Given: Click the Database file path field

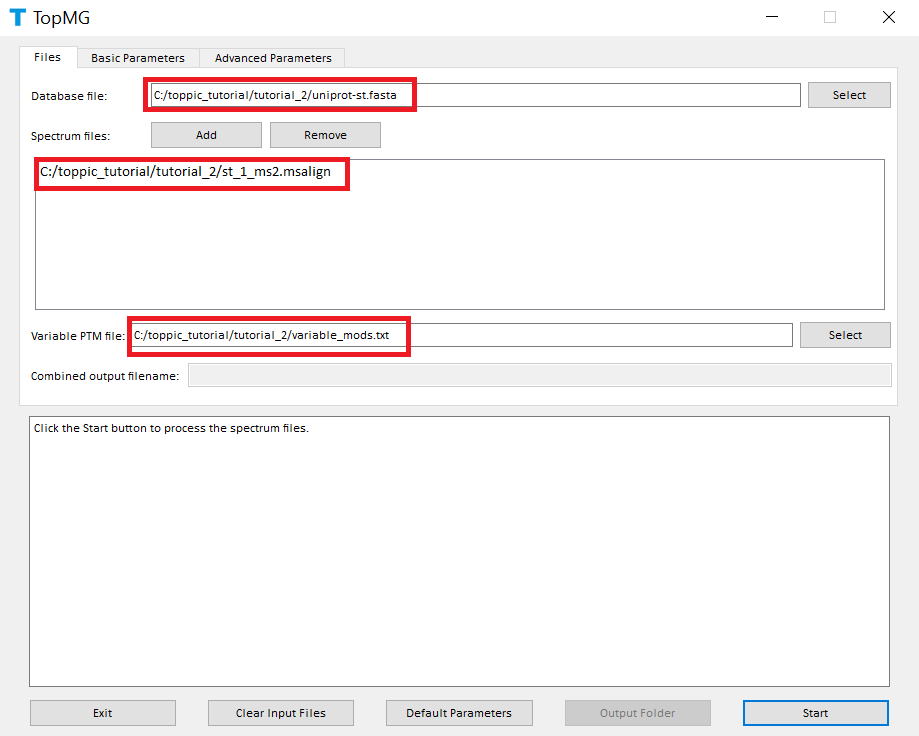Looking at the screenshot, I should (475, 95).
